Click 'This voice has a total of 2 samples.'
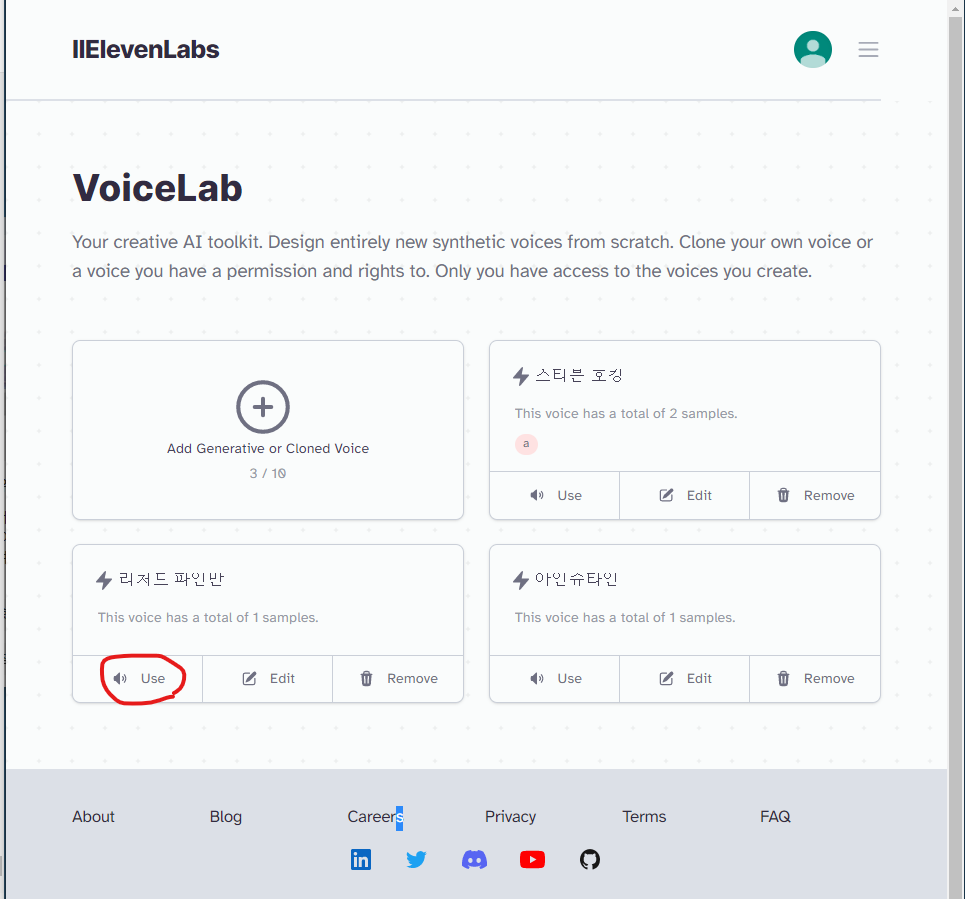The width and height of the screenshot is (965, 899). tap(626, 414)
